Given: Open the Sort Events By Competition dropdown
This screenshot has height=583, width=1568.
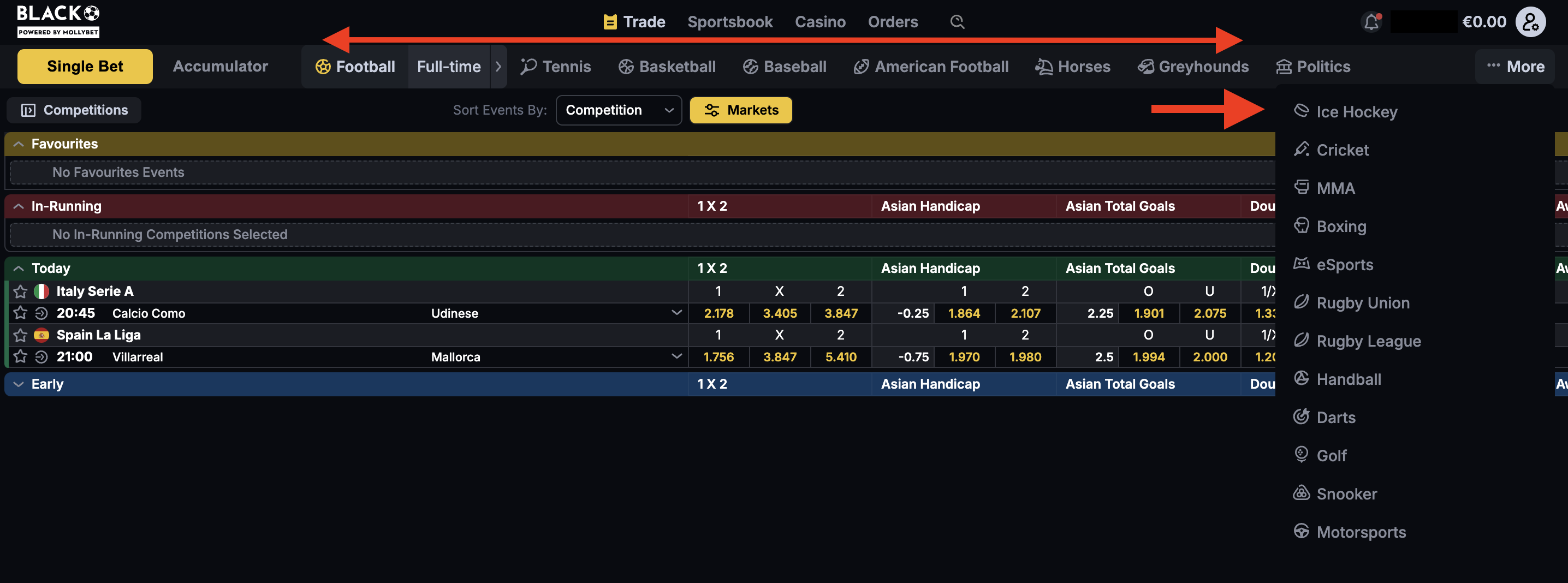Looking at the screenshot, I should 619,110.
